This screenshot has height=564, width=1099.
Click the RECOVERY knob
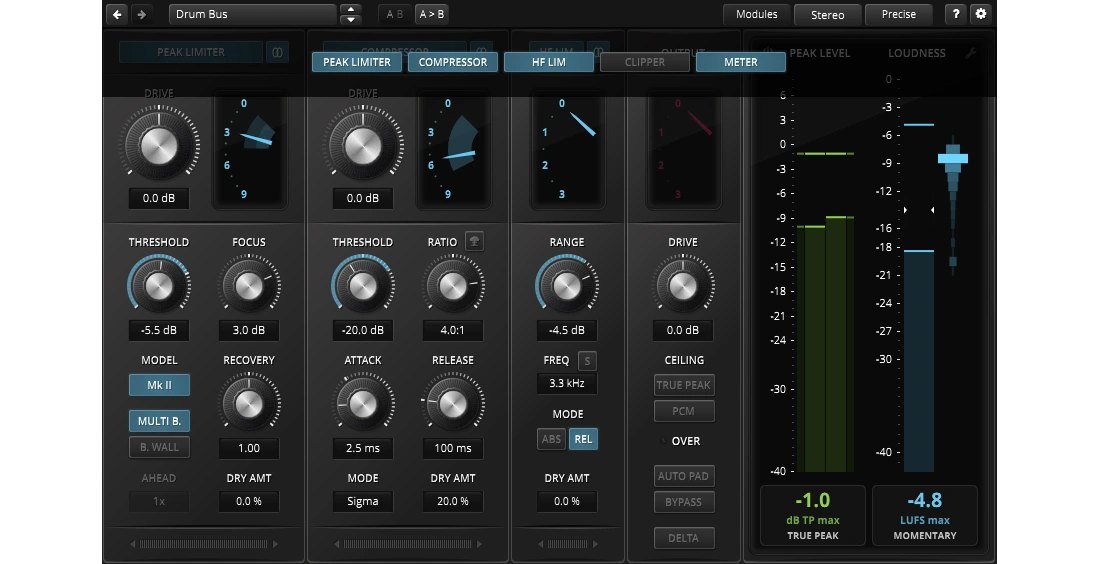click(x=249, y=403)
